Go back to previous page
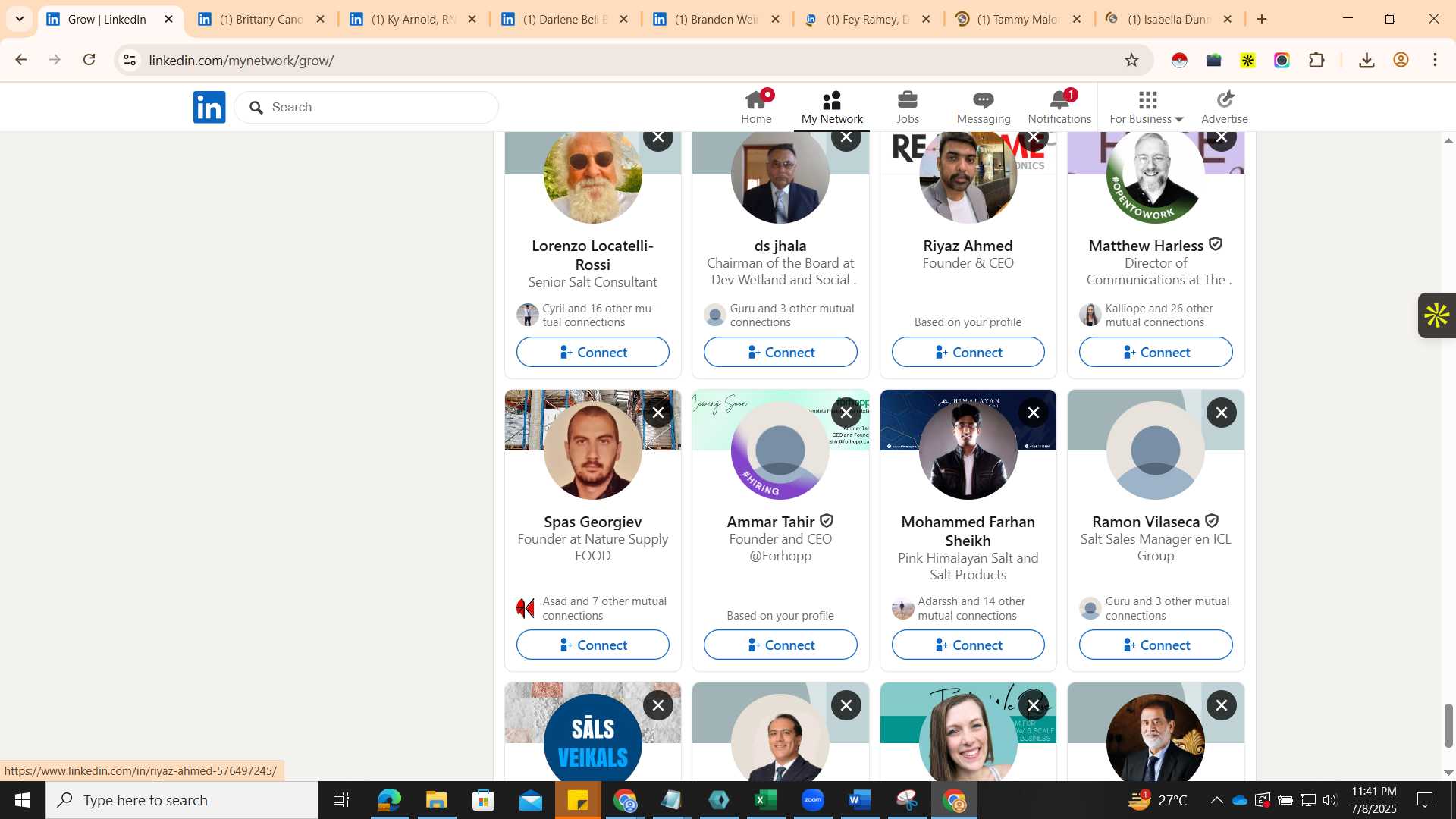The width and height of the screenshot is (1456, 819). [x=21, y=60]
